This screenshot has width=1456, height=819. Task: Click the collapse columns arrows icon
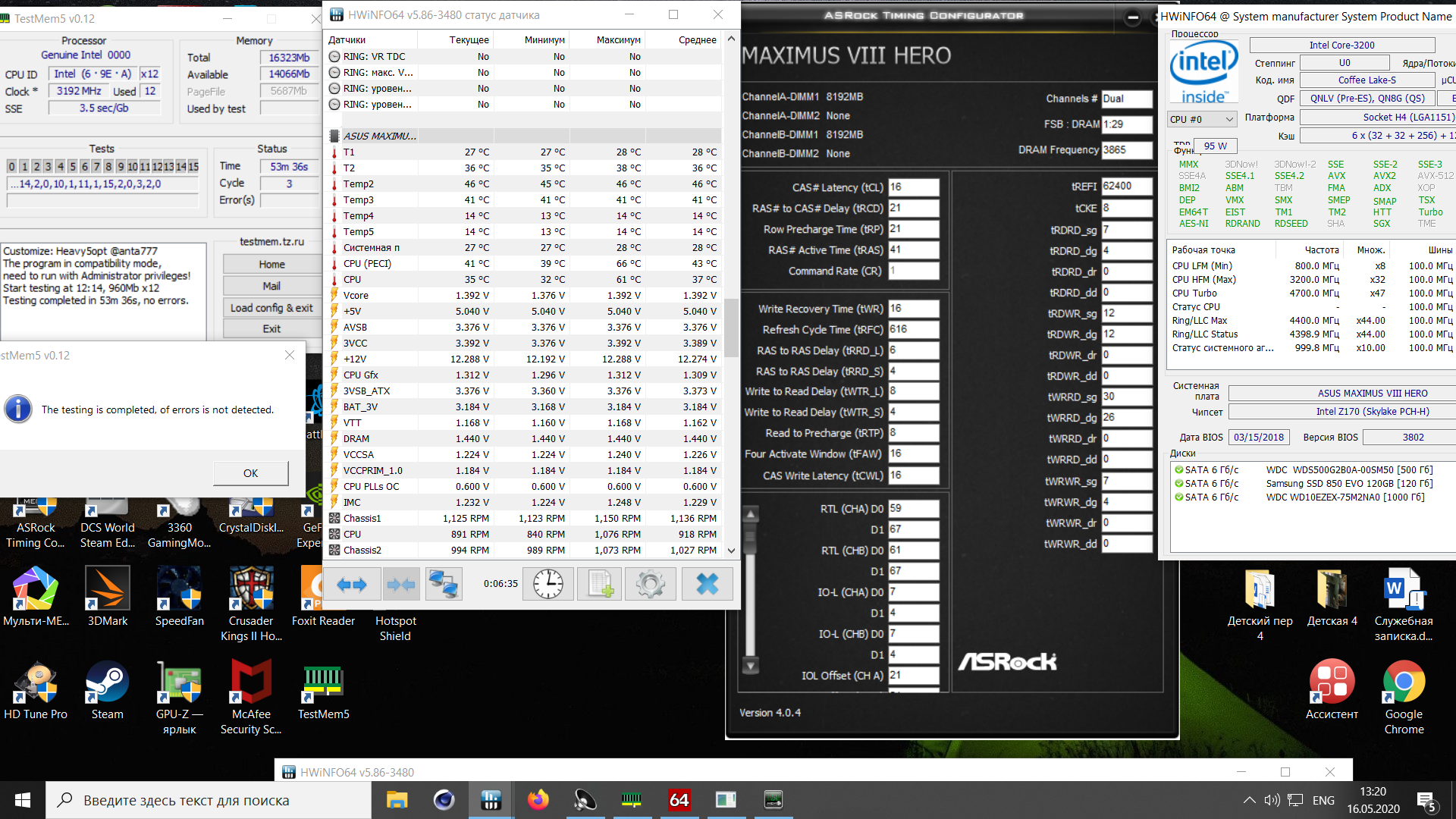(x=400, y=584)
